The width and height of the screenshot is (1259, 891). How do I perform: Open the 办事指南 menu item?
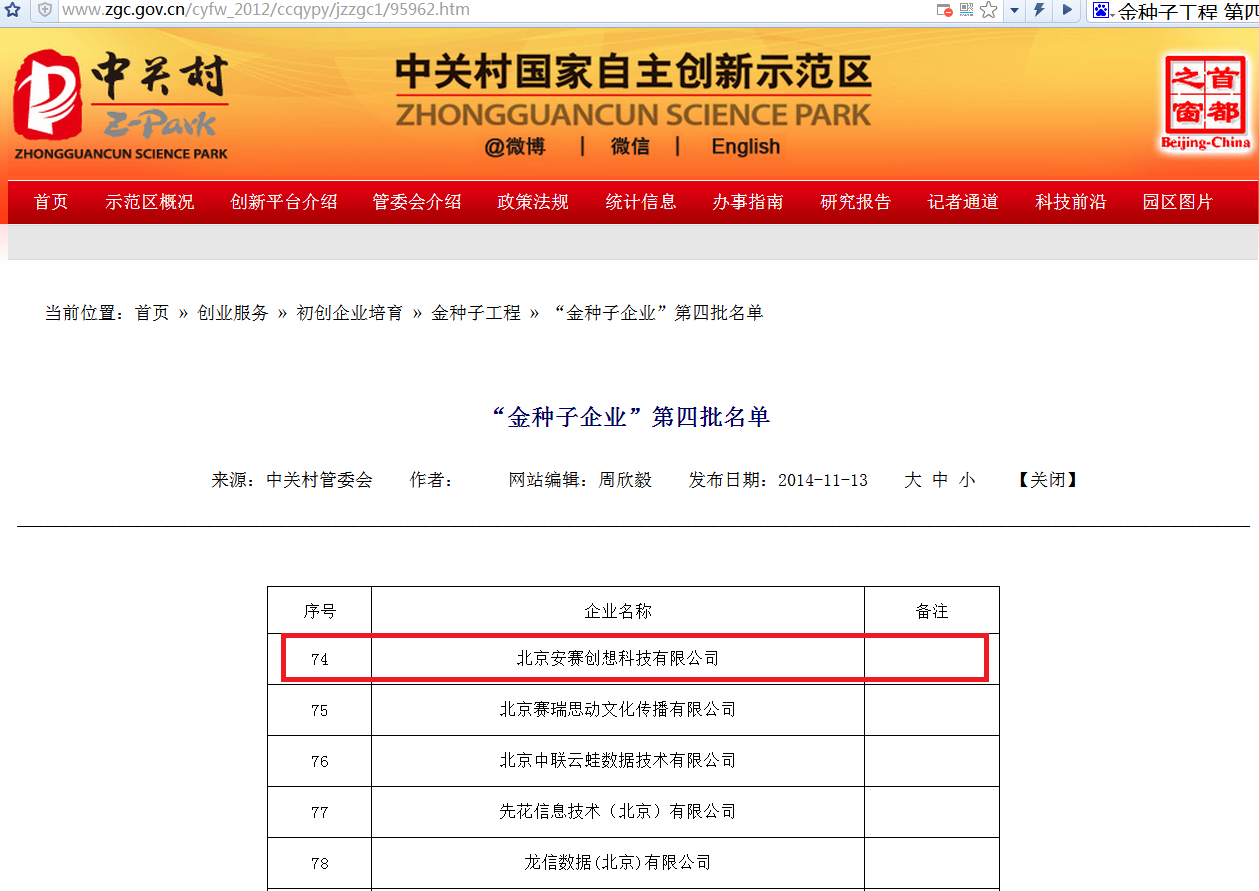click(x=748, y=202)
